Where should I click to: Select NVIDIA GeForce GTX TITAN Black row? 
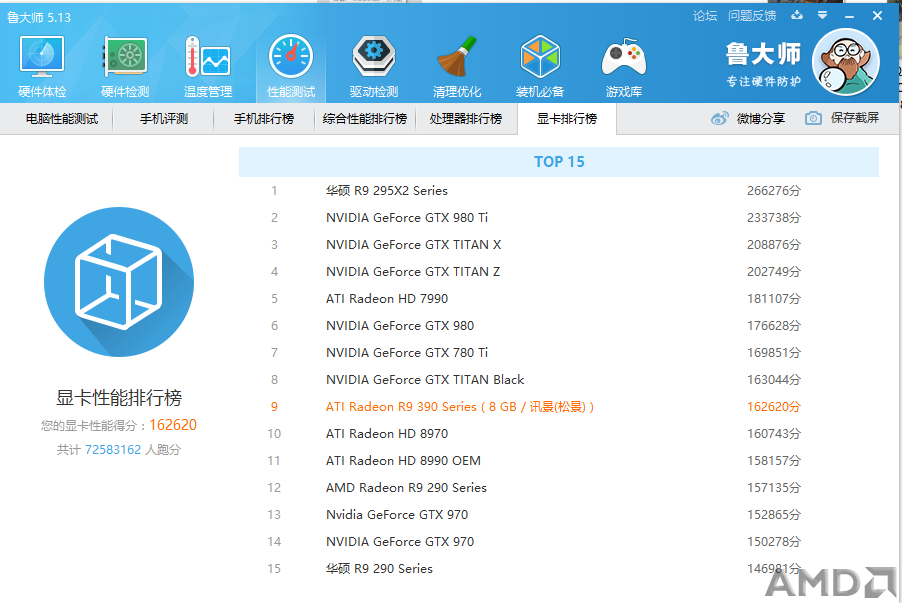(x=559, y=380)
